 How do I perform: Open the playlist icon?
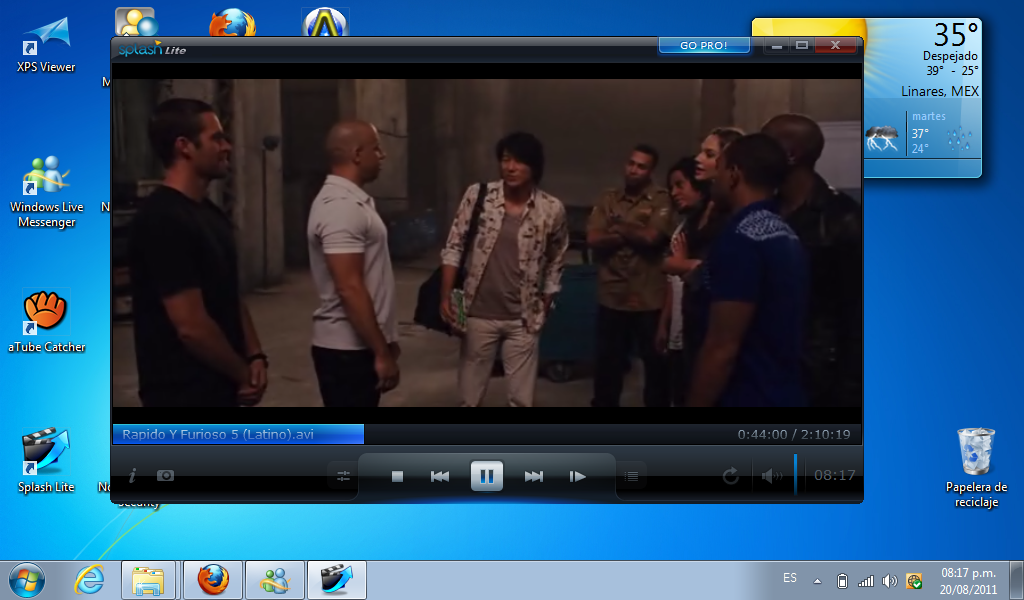pos(631,477)
